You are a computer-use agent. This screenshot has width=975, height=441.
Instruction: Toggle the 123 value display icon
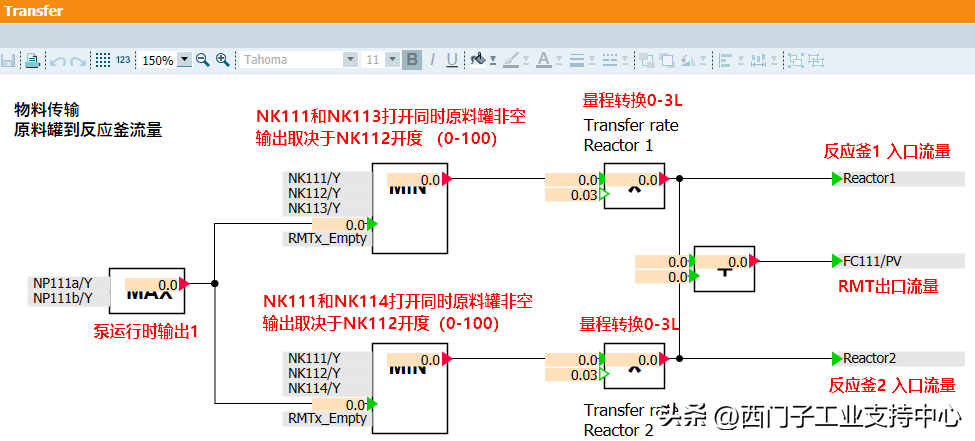[123, 60]
